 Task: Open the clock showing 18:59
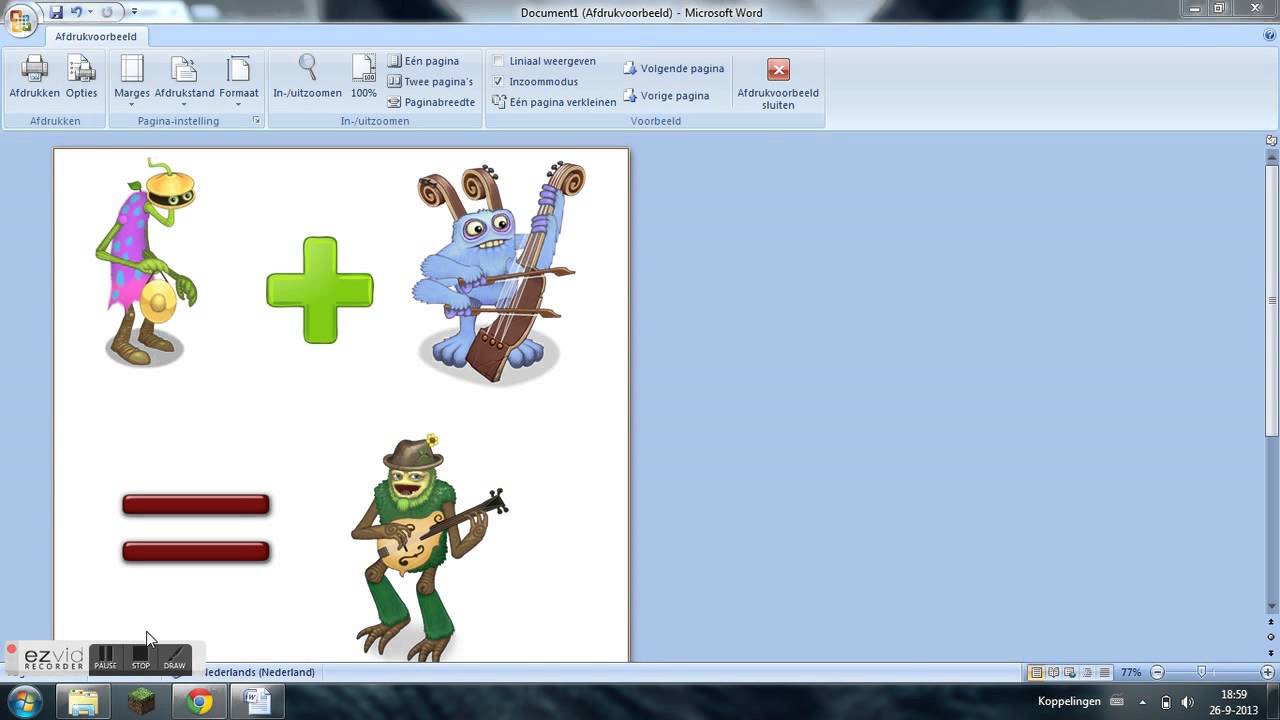coord(1234,702)
